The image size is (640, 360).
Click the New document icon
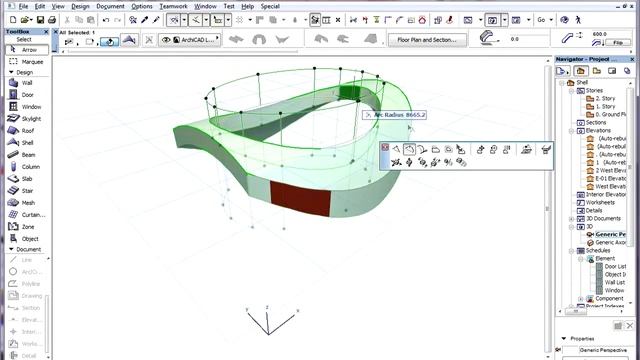[x=13, y=20]
